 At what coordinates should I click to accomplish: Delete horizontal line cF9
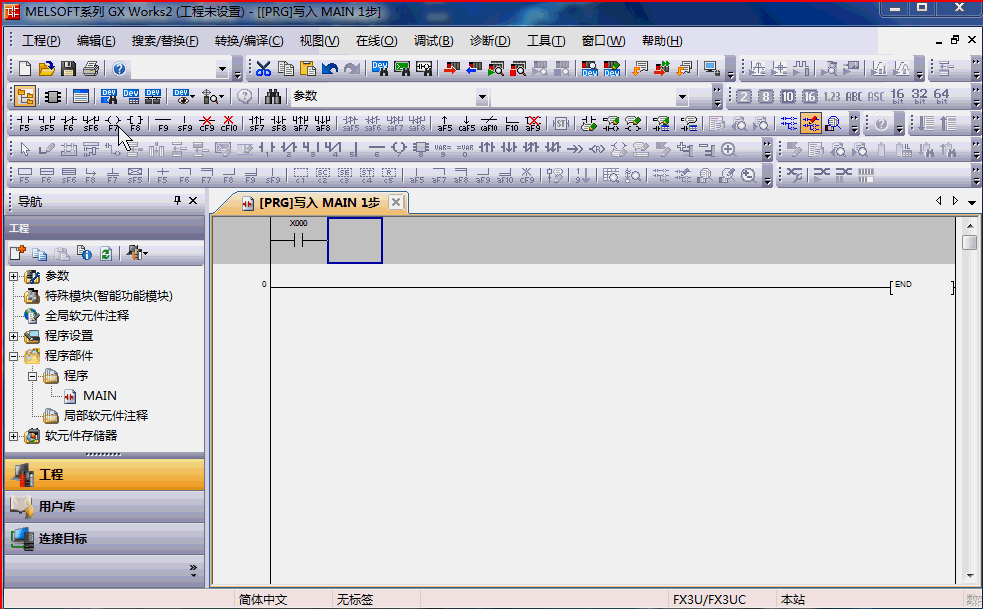point(207,123)
